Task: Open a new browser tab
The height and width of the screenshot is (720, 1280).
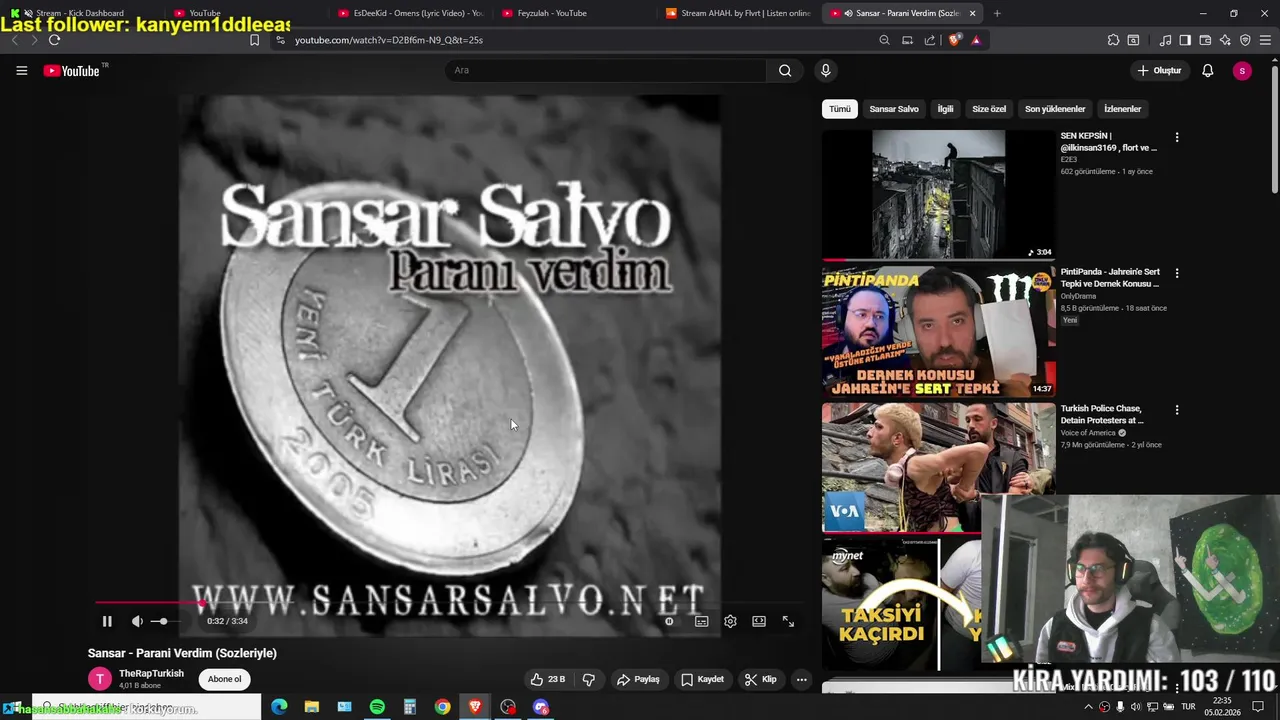Action: coord(997,13)
